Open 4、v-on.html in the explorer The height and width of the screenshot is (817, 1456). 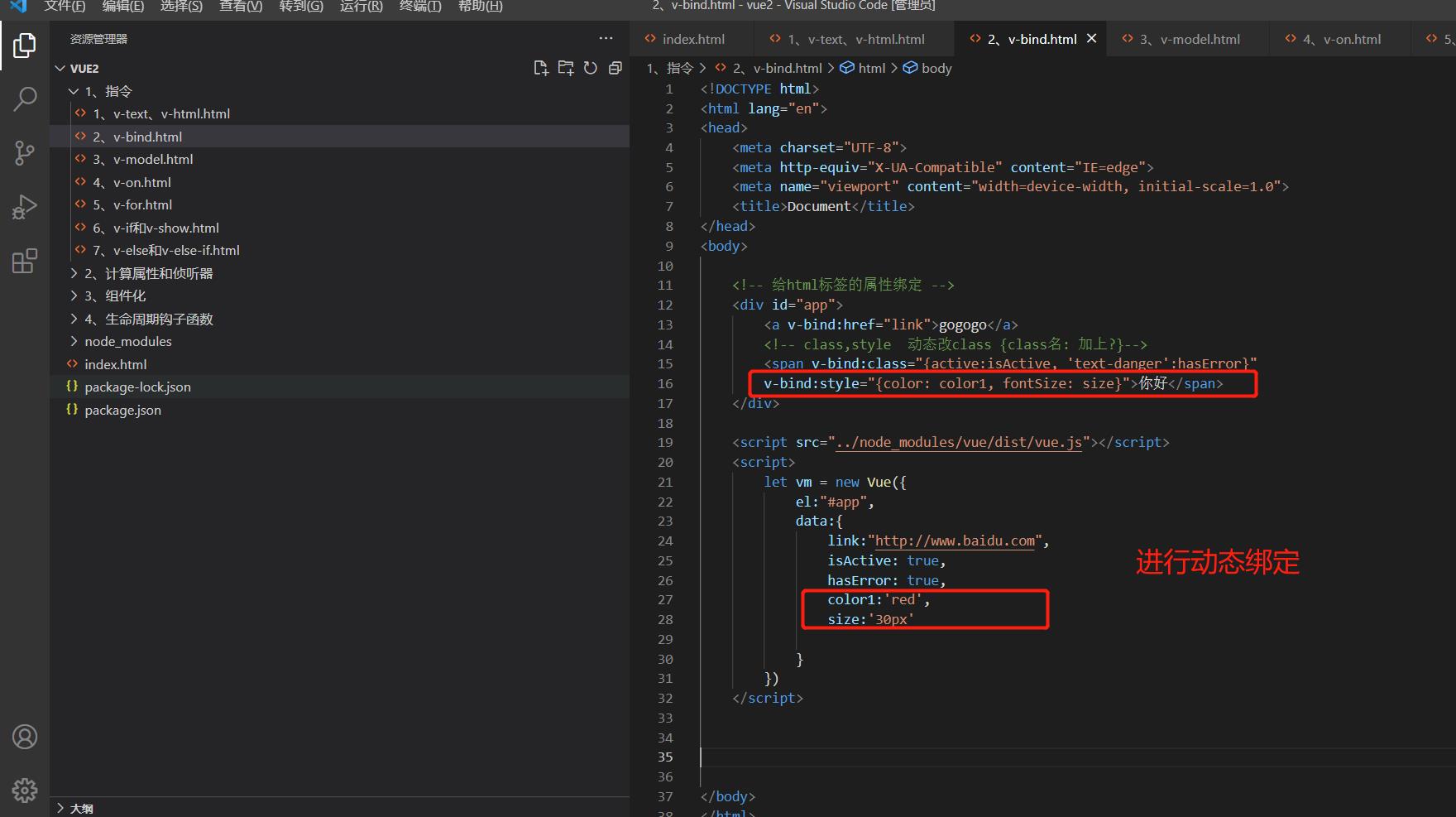pyautogui.click(x=339, y=182)
